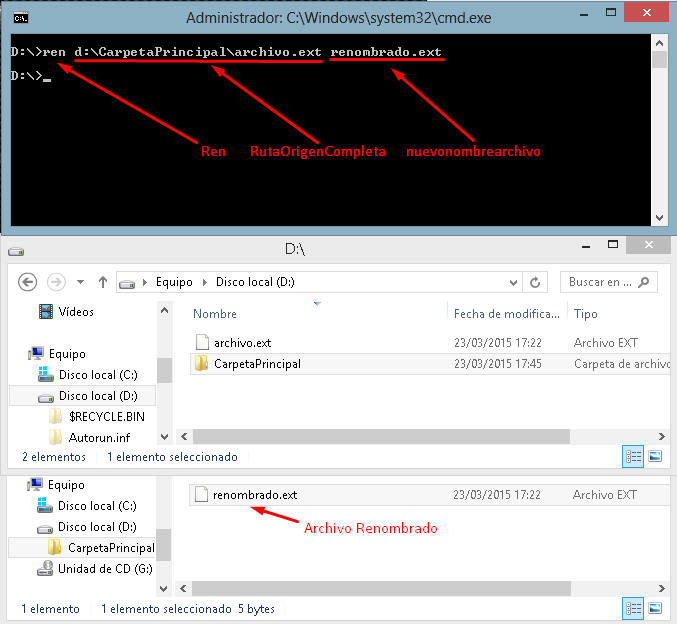
Task: Select Disco local (C:) in lower navigation pane
Action: click(x=87, y=506)
